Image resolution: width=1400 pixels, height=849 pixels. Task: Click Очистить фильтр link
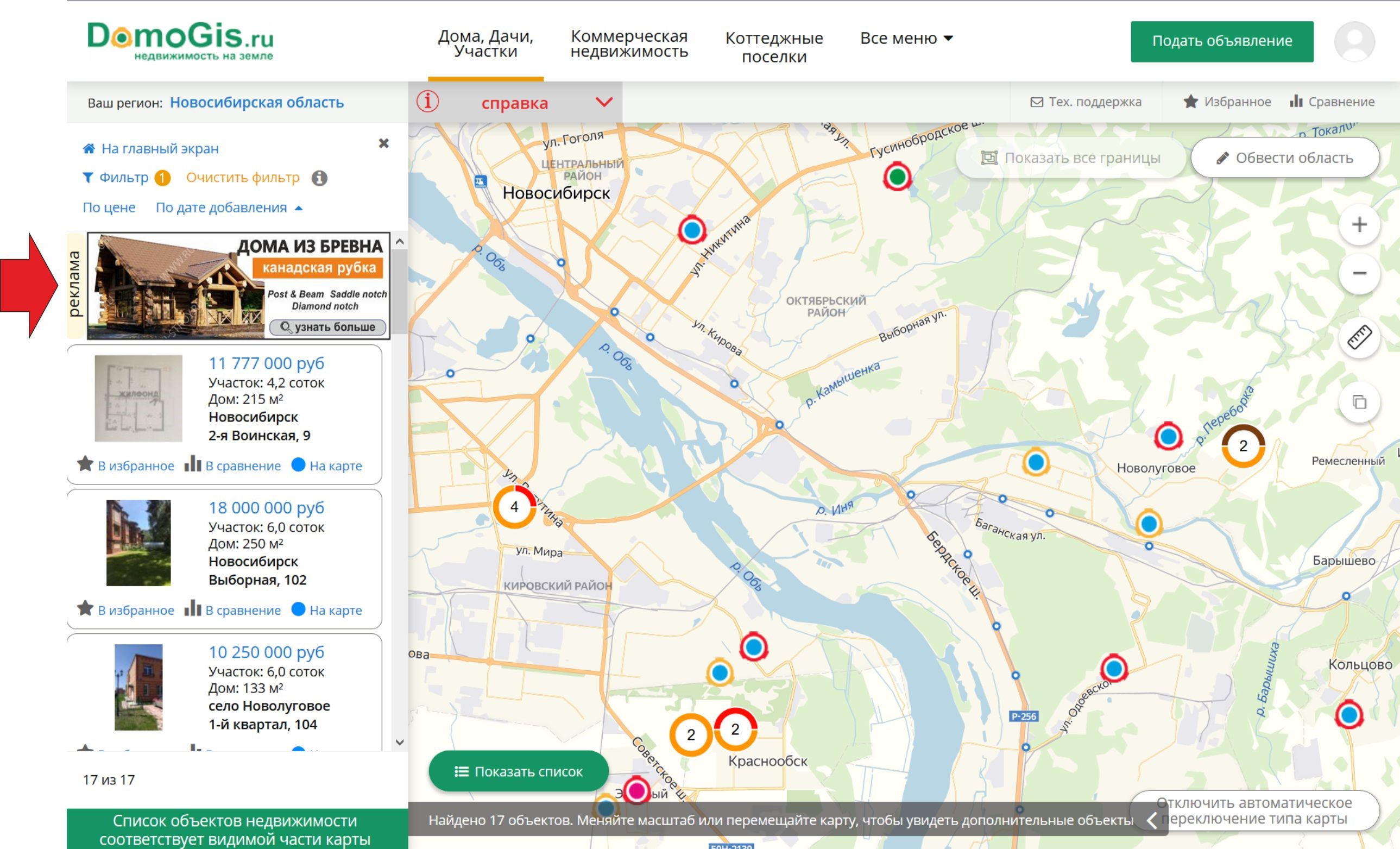tap(243, 177)
